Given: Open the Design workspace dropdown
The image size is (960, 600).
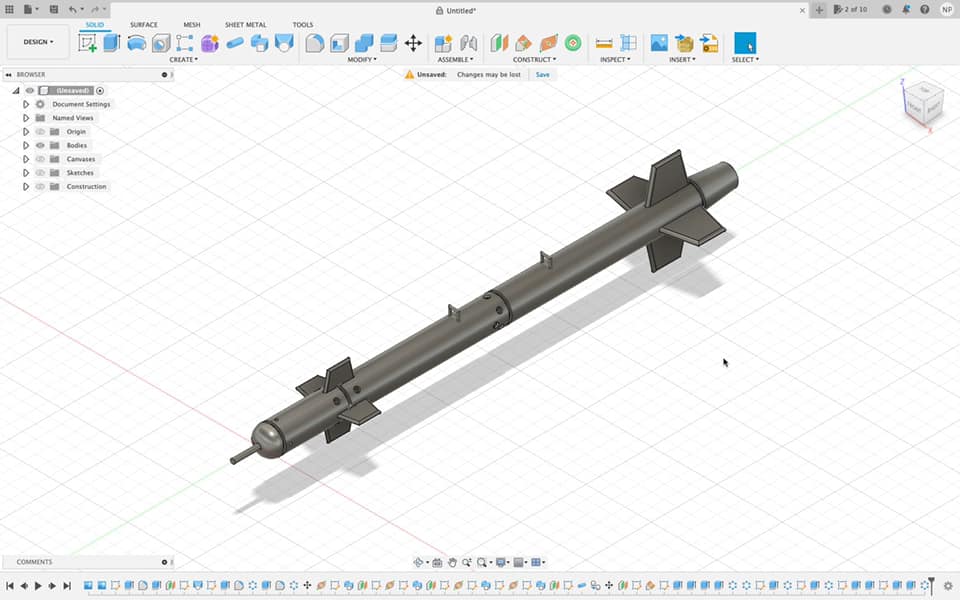Looking at the screenshot, I should 39,42.
